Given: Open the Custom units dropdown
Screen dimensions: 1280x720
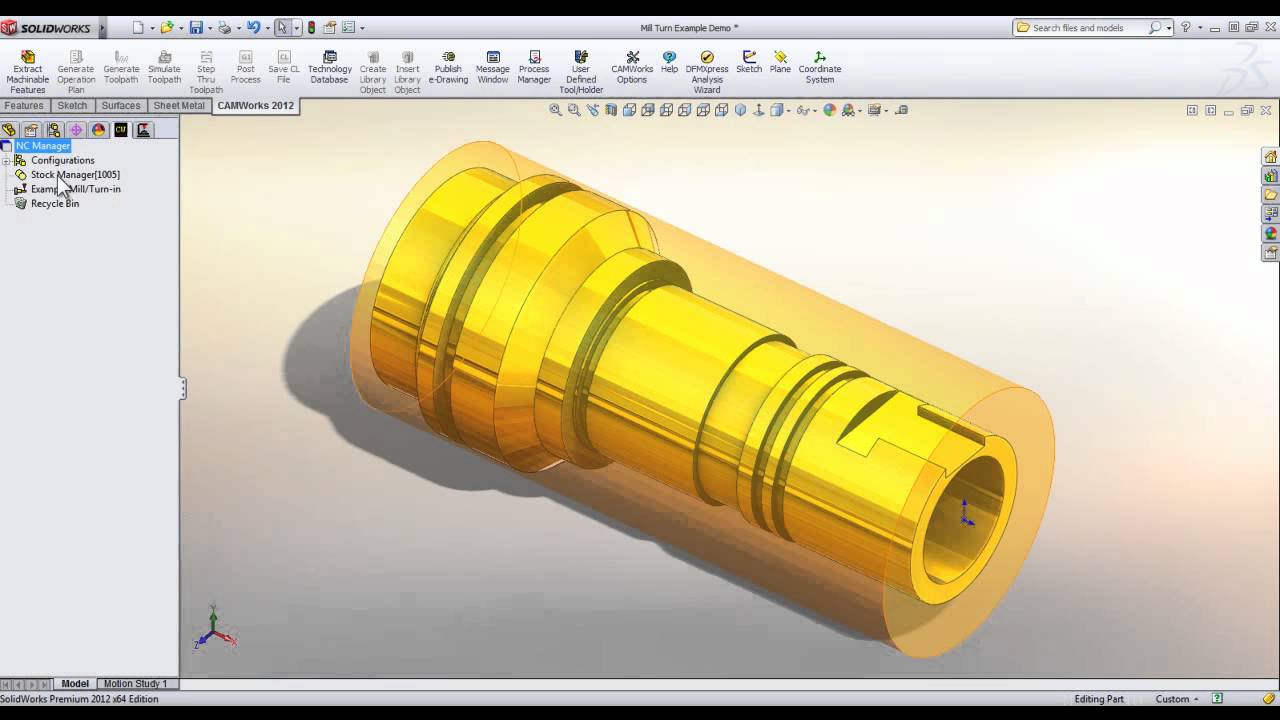Looking at the screenshot, I should 1177,699.
